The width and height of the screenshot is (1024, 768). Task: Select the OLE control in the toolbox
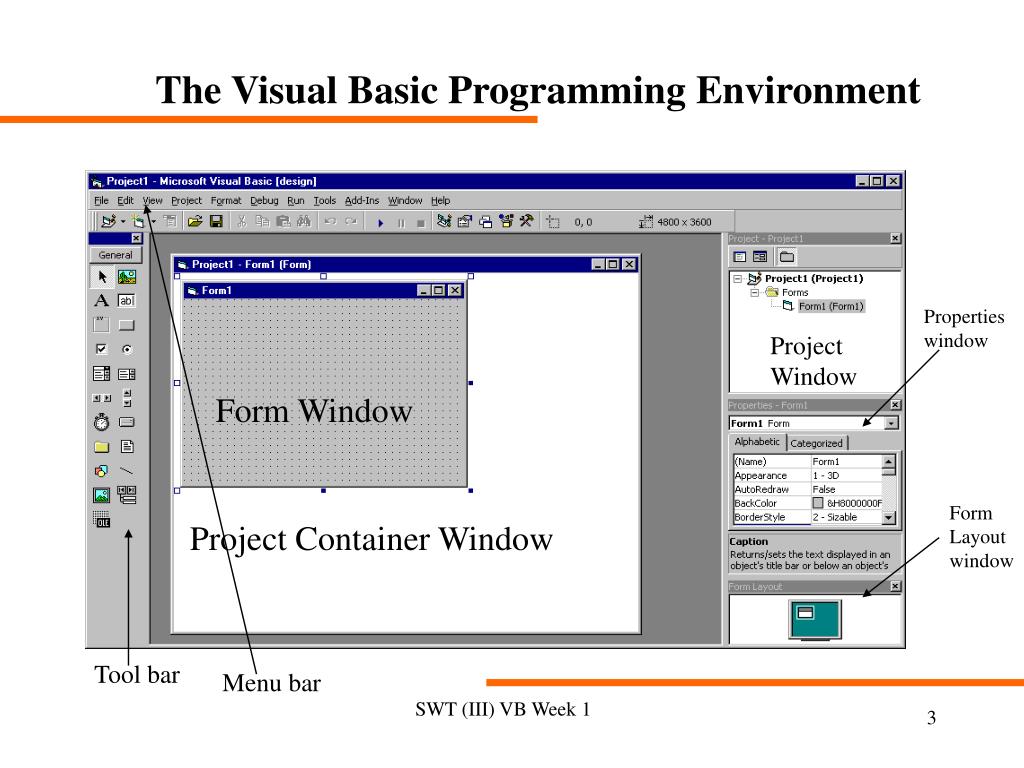pyautogui.click(x=102, y=520)
